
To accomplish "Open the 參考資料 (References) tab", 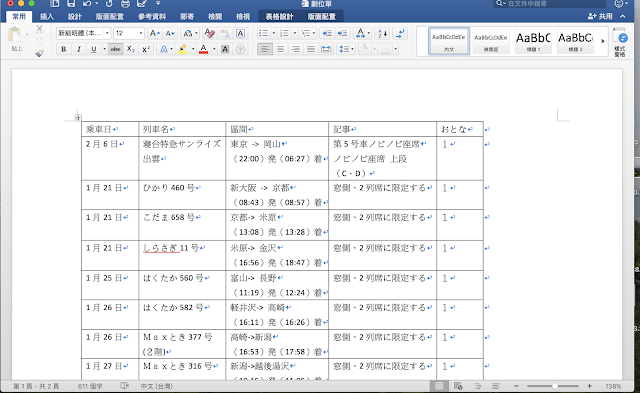I will (x=152, y=16).
